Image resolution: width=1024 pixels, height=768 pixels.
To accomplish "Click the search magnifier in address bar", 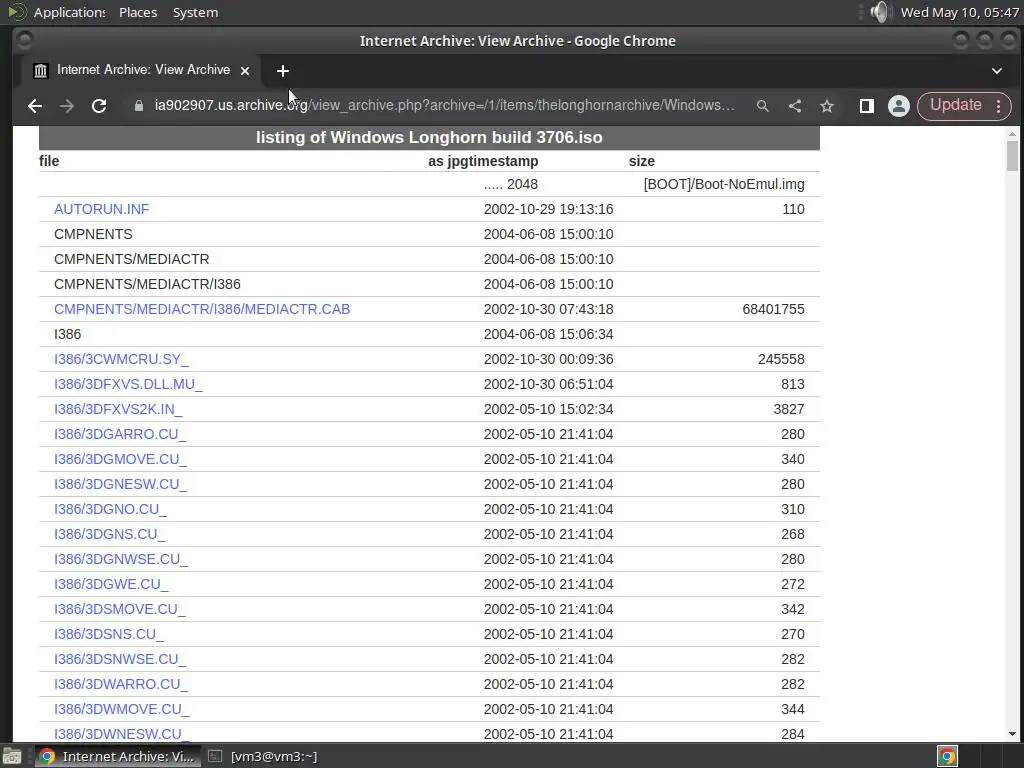I will (762, 106).
